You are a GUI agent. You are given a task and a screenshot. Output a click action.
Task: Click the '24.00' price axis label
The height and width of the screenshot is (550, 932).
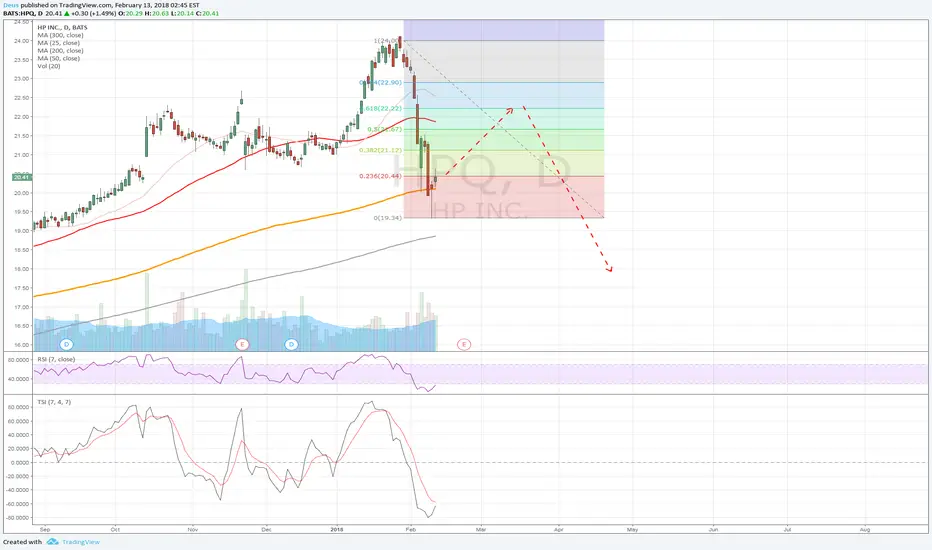coord(22,40)
